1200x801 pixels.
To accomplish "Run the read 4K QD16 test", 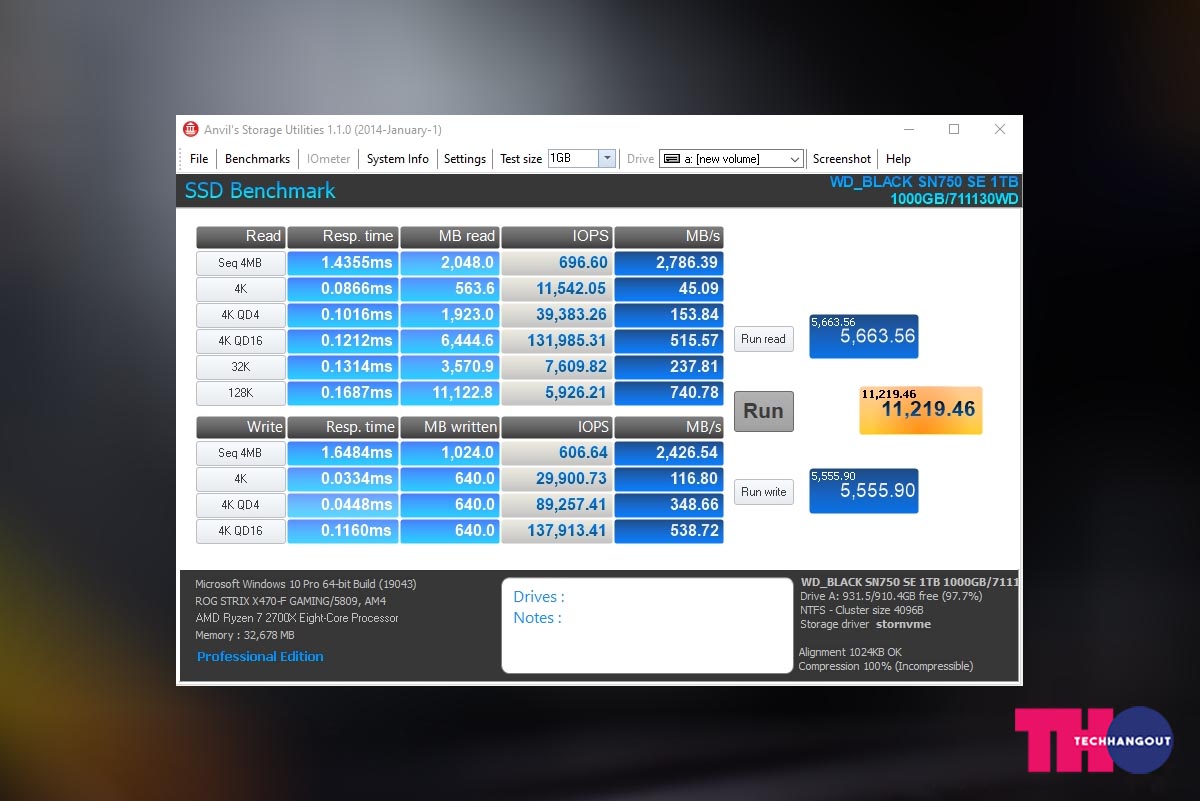I will pyautogui.click(x=241, y=341).
